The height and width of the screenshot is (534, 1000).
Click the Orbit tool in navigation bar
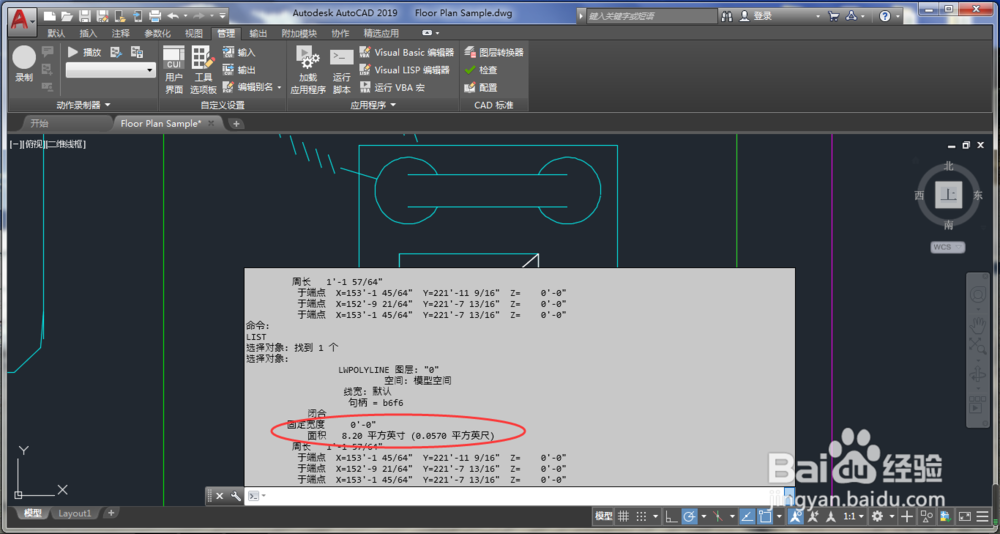click(977, 375)
